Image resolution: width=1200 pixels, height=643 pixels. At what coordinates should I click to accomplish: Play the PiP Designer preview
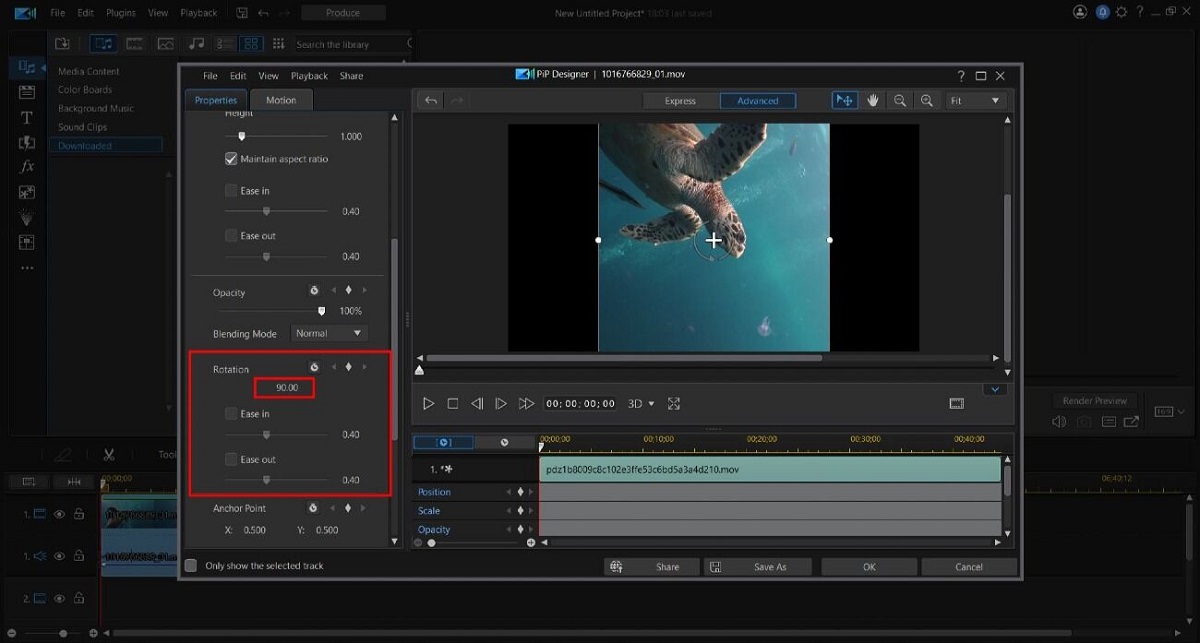pyautogui.click(x=428, y=403)
